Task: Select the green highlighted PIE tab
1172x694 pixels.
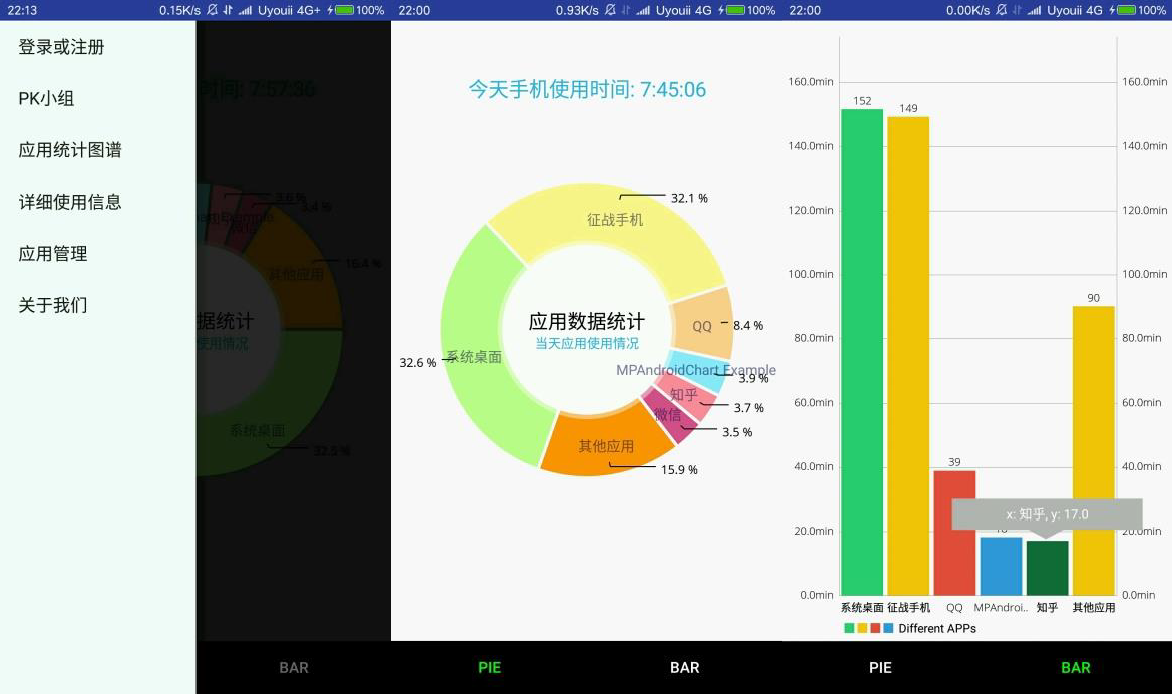Action: 490,668
